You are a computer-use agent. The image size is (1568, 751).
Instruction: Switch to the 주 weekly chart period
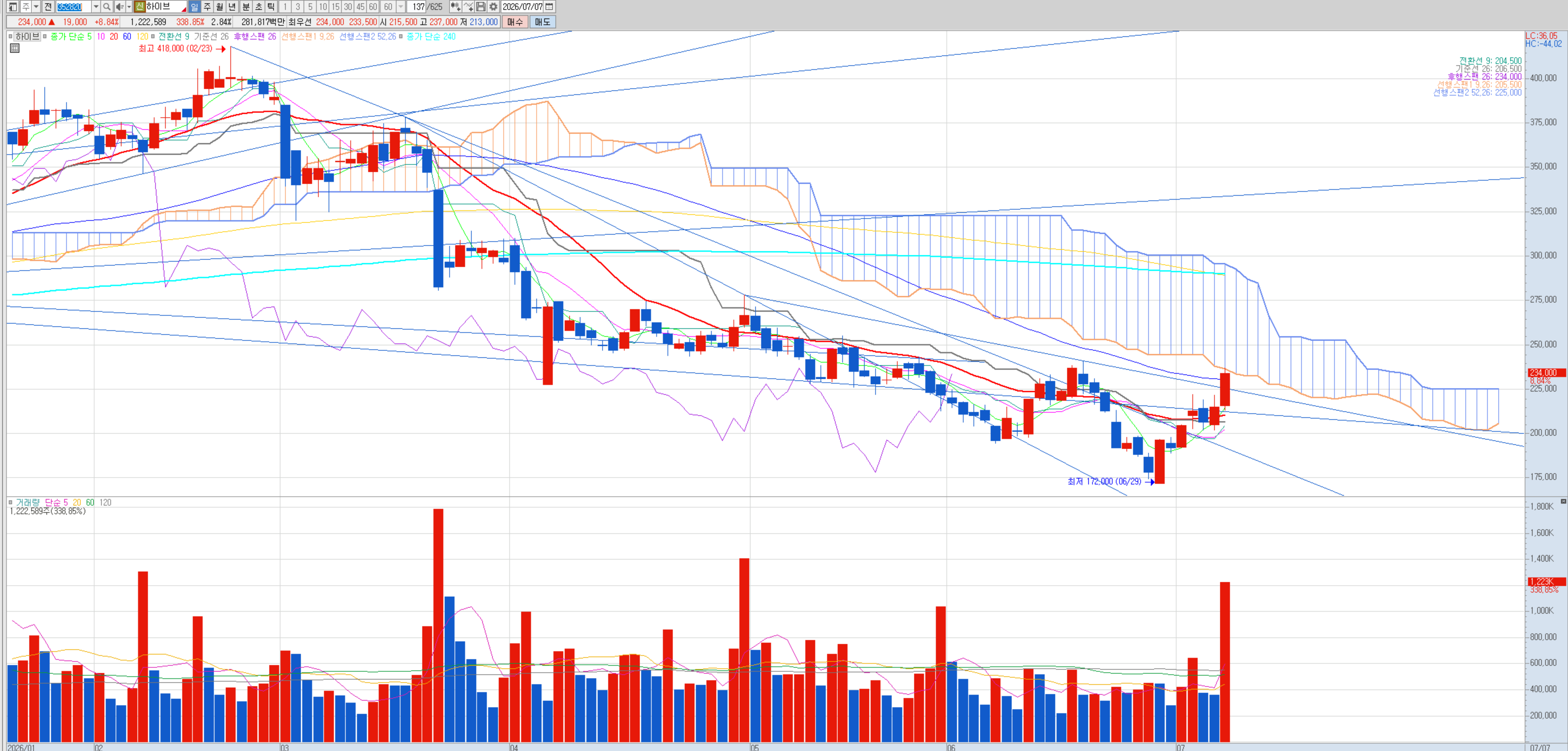pos(207,7)
